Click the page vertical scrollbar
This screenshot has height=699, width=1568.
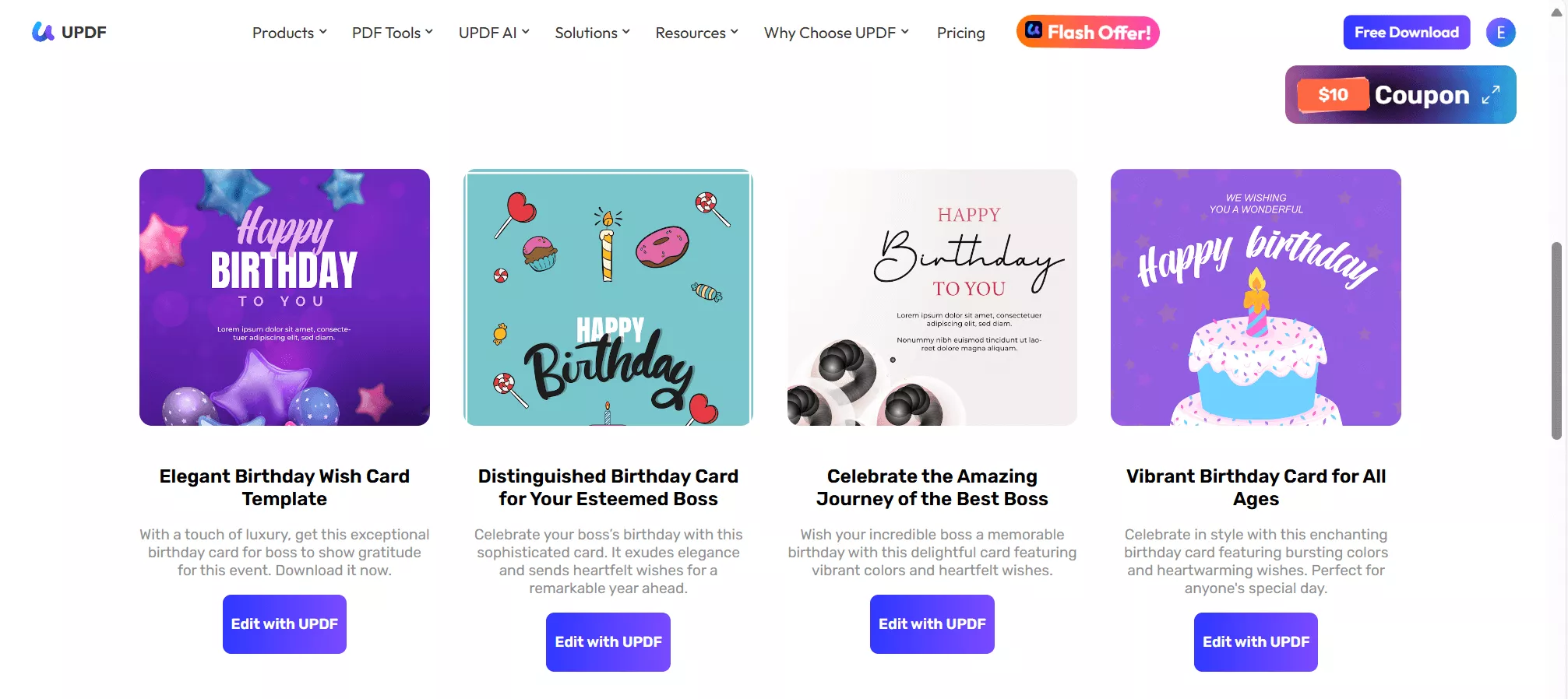pos(1556,341)
